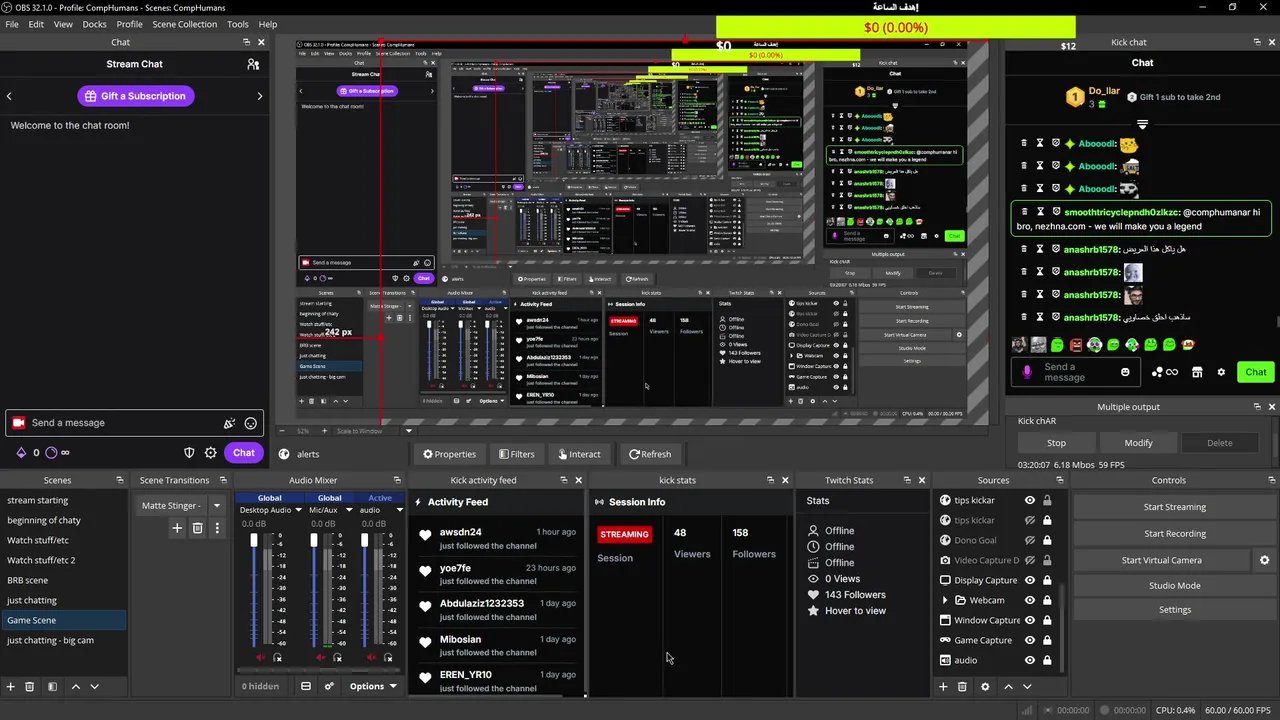Open Kick chat emoji smiley icon
The width and height of the screenshot is (1280, 720).
(1125, 372)
